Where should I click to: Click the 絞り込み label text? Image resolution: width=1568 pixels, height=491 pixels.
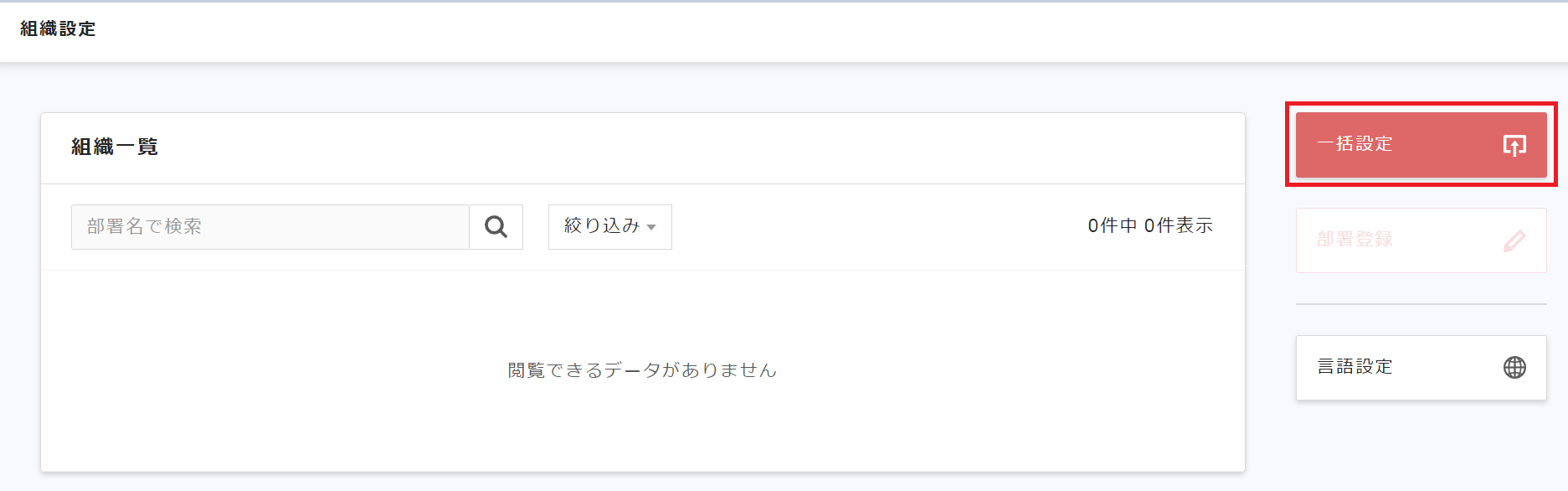point(601,226)
